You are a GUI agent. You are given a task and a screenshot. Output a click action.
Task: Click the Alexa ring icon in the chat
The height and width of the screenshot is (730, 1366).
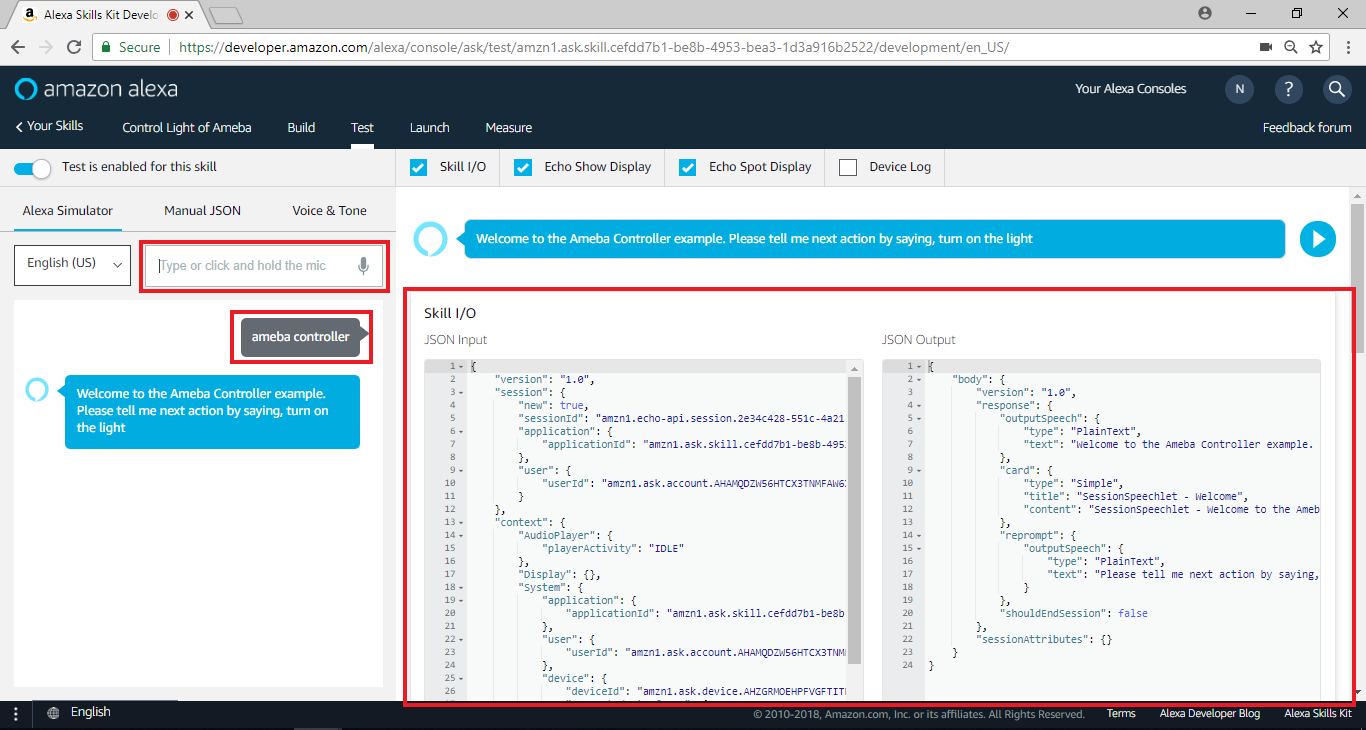pyautogui.click(x=36, y=390)
